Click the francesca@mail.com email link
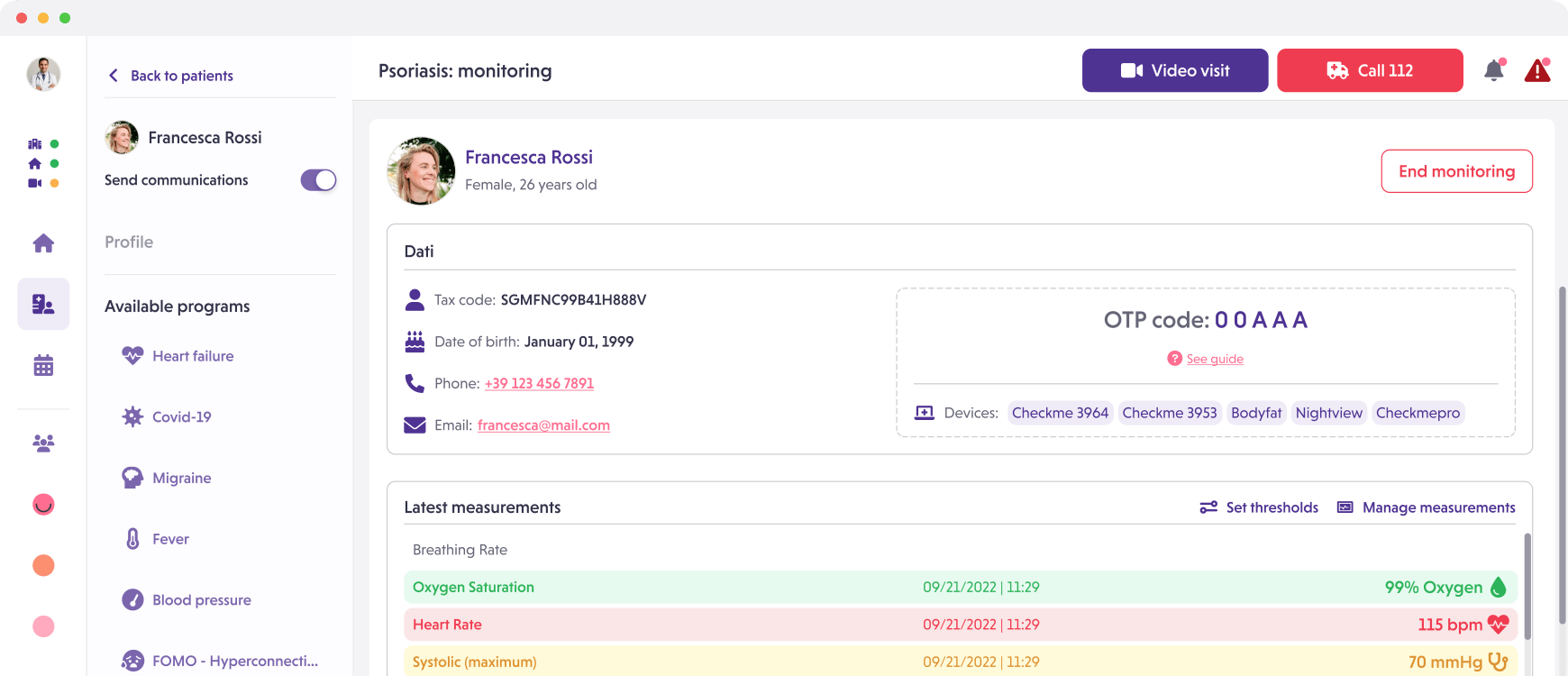This screenshot has width=1568, height=676. point(543,425)
